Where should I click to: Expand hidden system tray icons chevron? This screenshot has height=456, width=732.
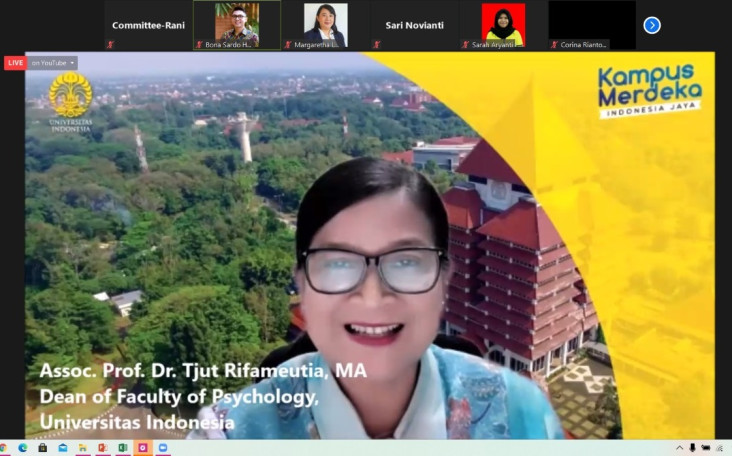pos(680,448)
